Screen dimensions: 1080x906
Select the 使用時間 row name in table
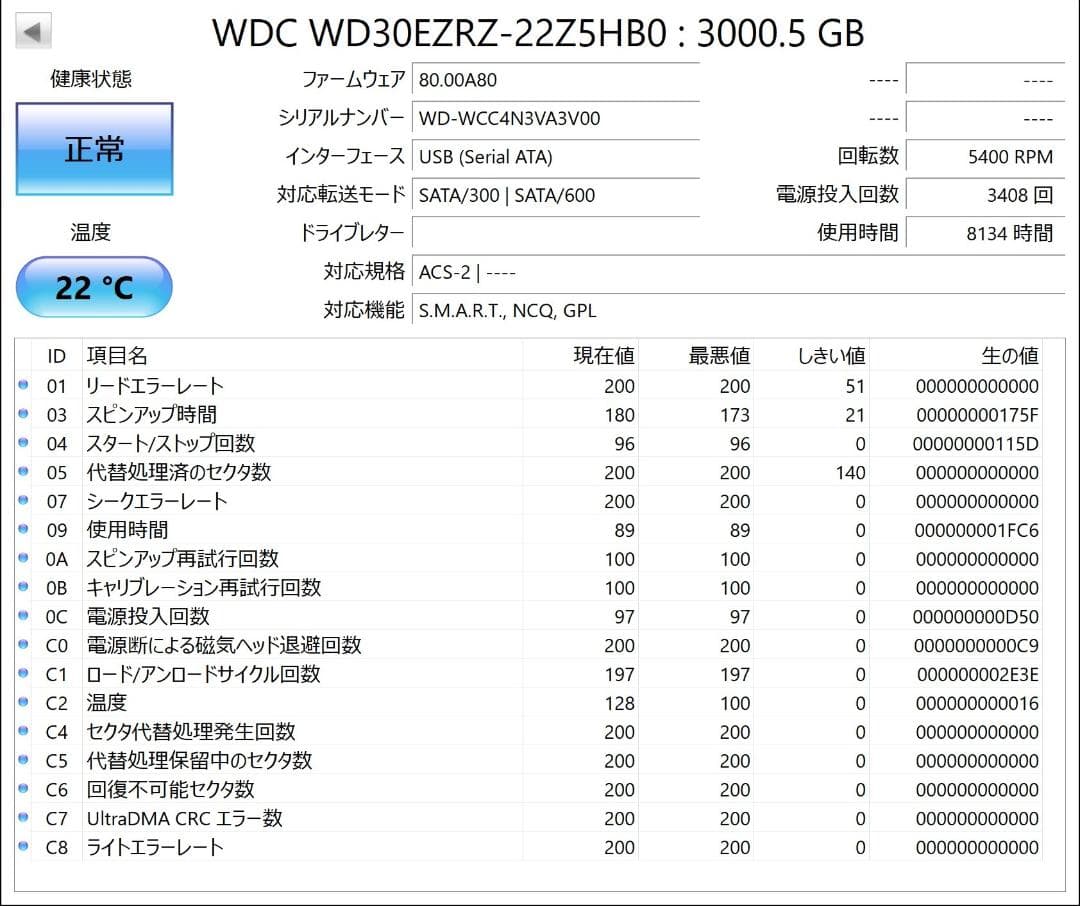pyautogui.click(x=127, y=530)
